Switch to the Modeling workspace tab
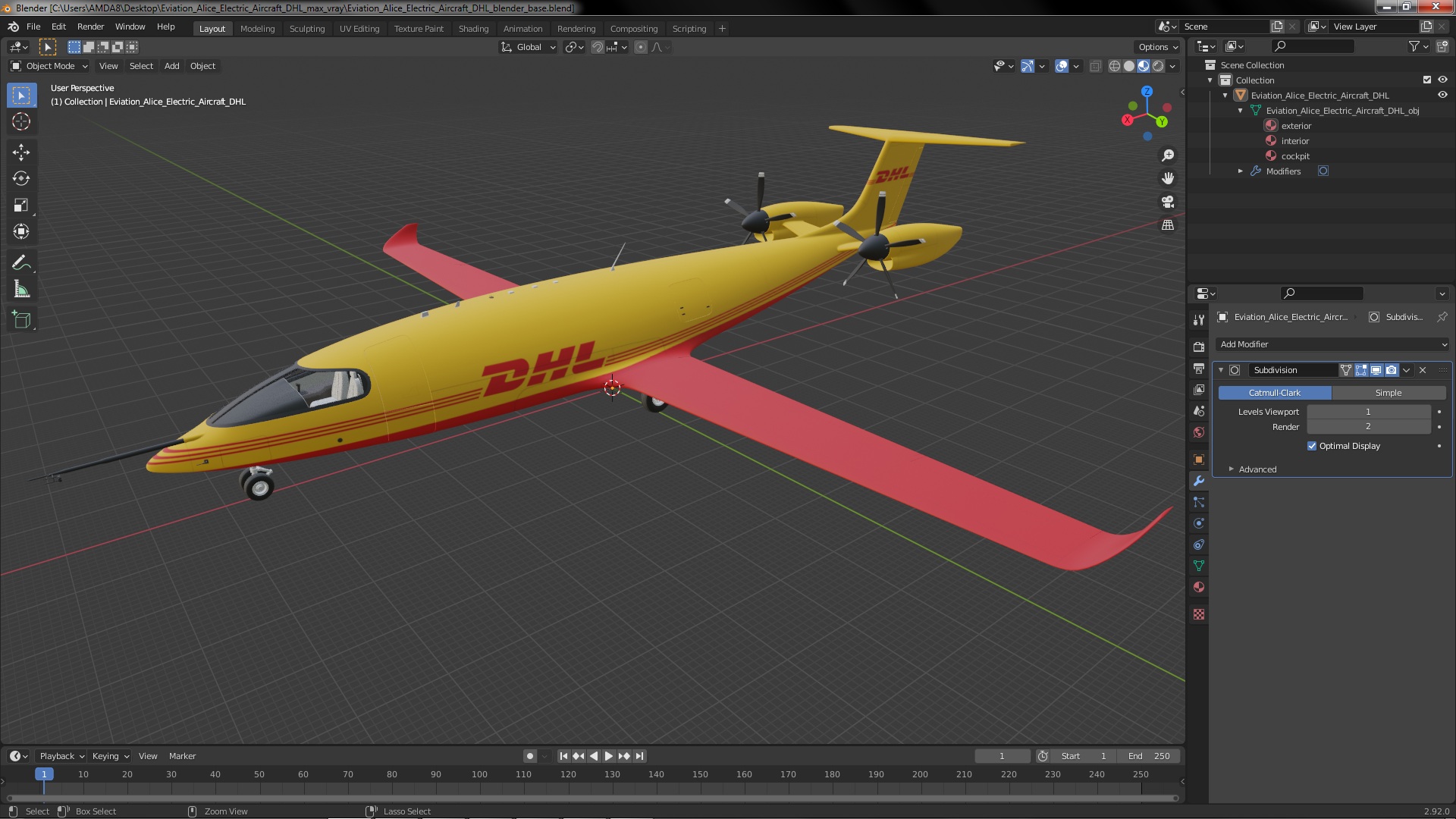Image resolution: width=1456 pixels, height=819 pixels. pos(257,29)
